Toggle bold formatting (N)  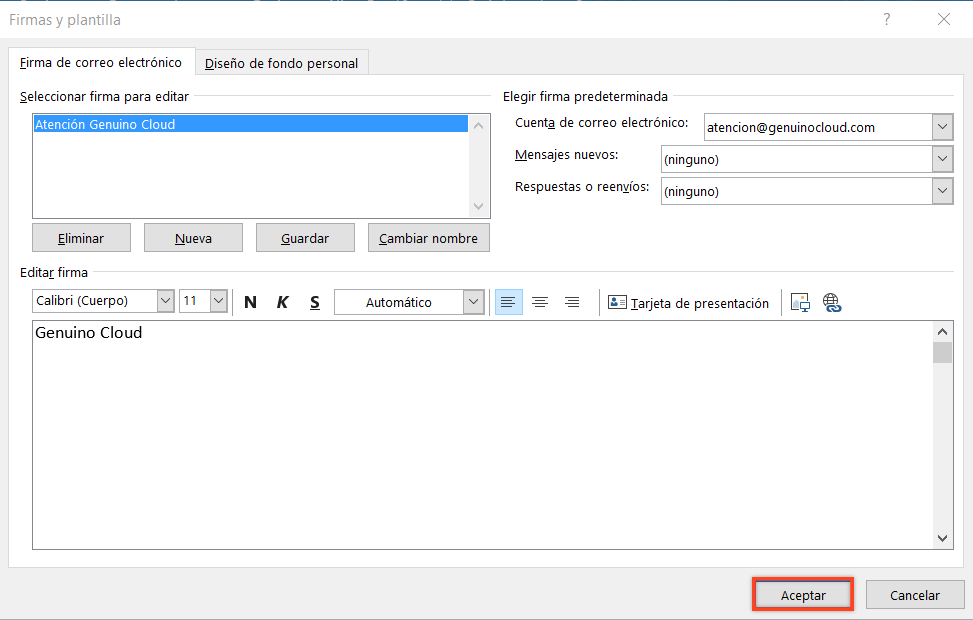(250, 302)
